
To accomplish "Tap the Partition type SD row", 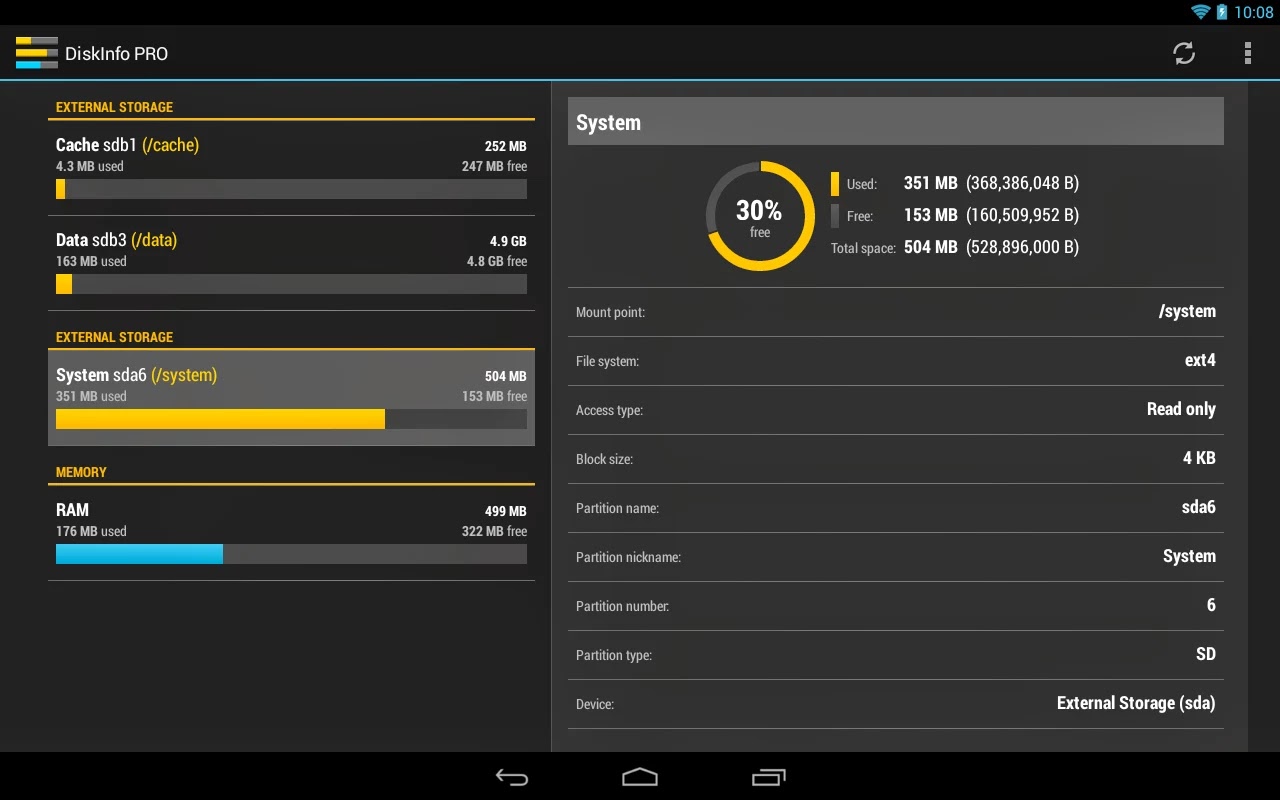I will (x=895, y=655).
